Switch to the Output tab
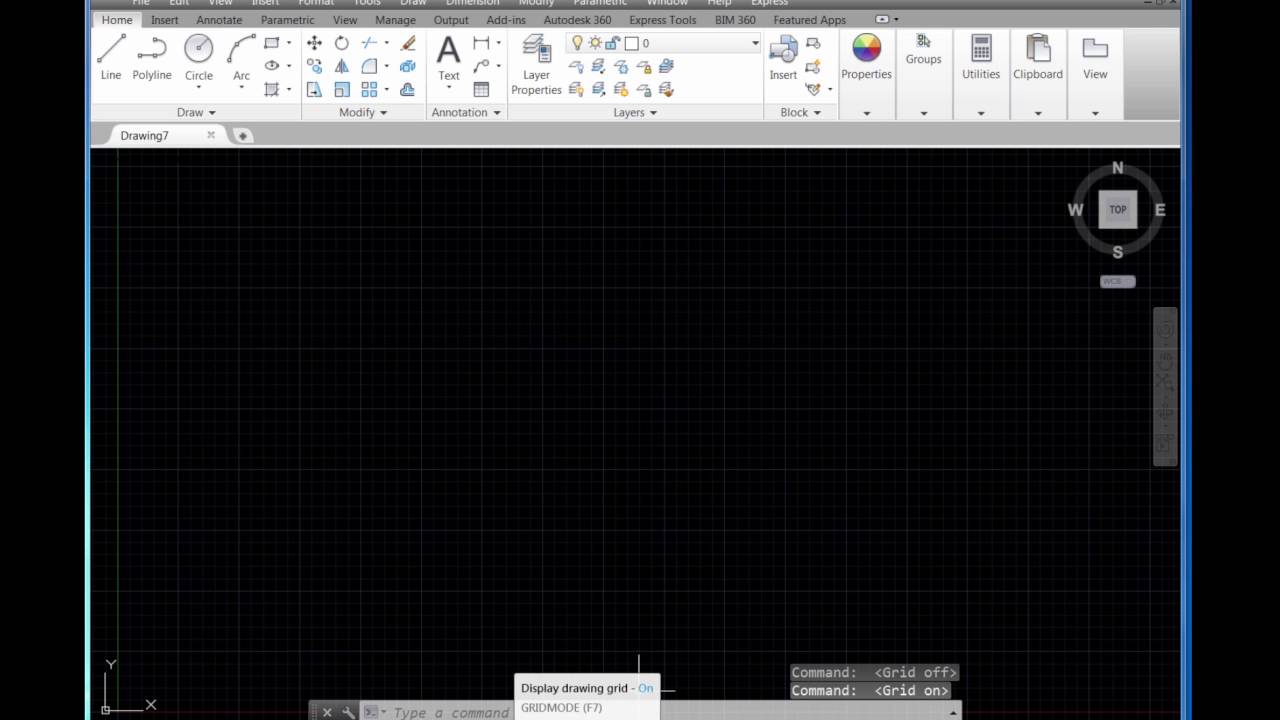1280x720 pixels. point(451,20)
